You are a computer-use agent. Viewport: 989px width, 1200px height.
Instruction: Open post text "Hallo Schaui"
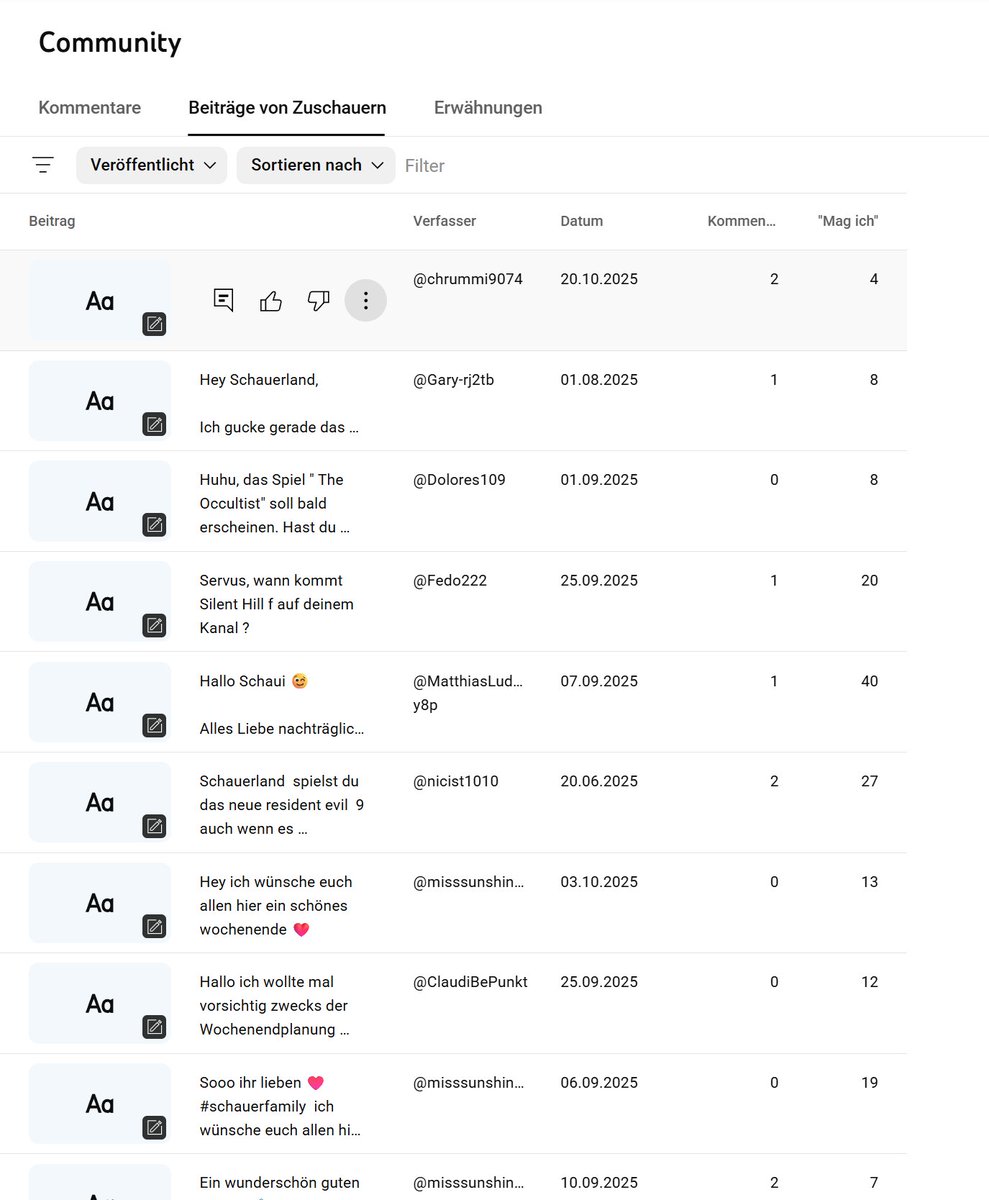pos(254,682)
